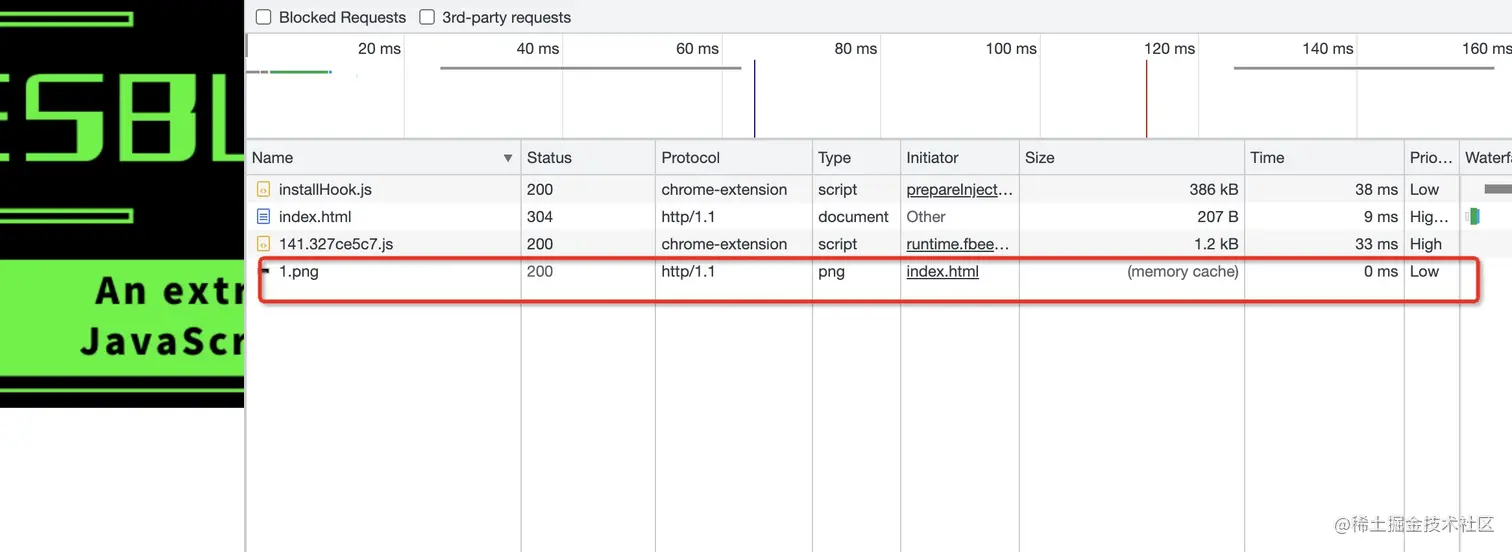
Task: Sort by the Time column header
Action: coord(1324,157)
